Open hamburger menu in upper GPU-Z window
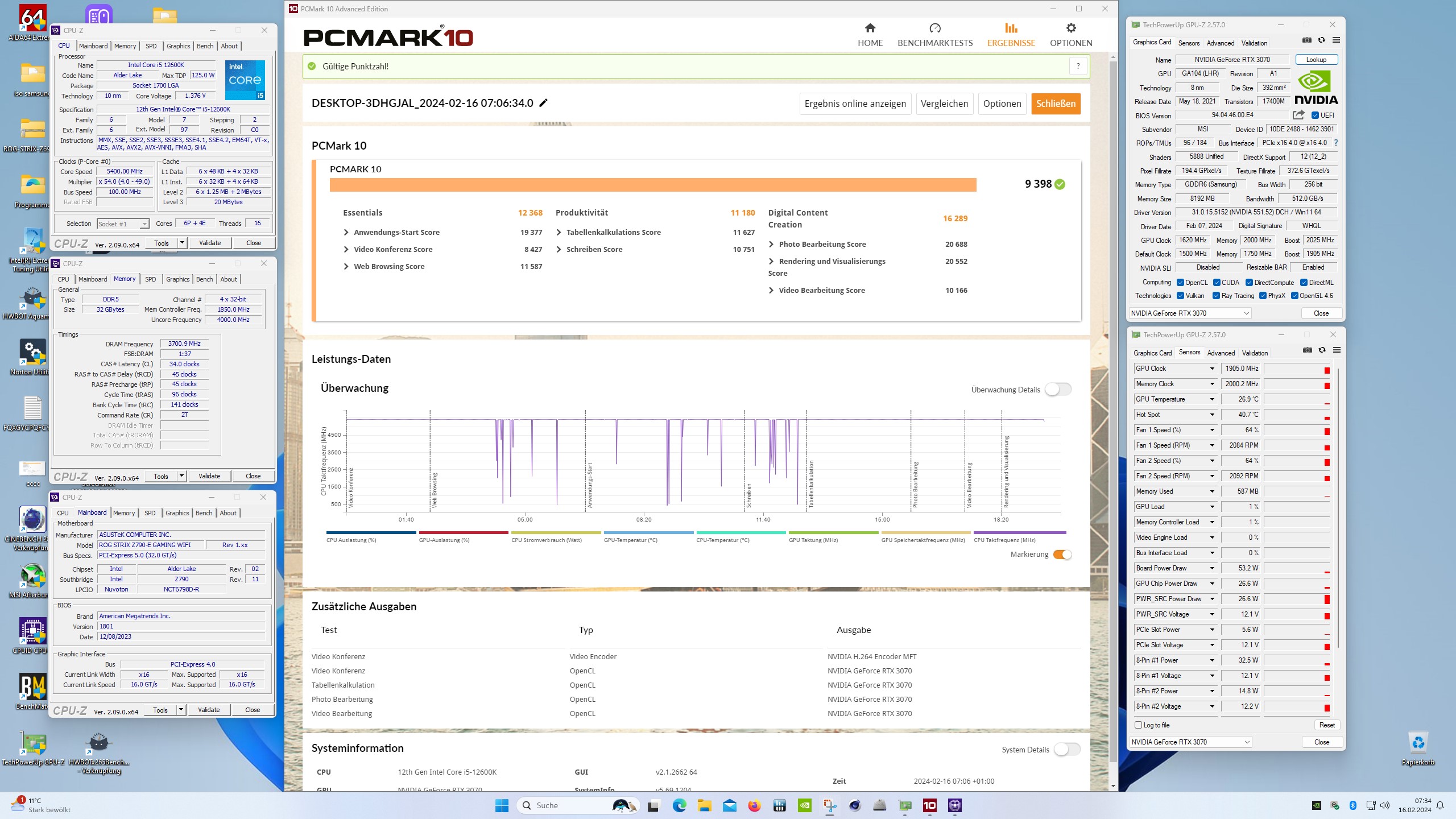This screenshot has height=819, width=1456. click(x=1336, y=40)
